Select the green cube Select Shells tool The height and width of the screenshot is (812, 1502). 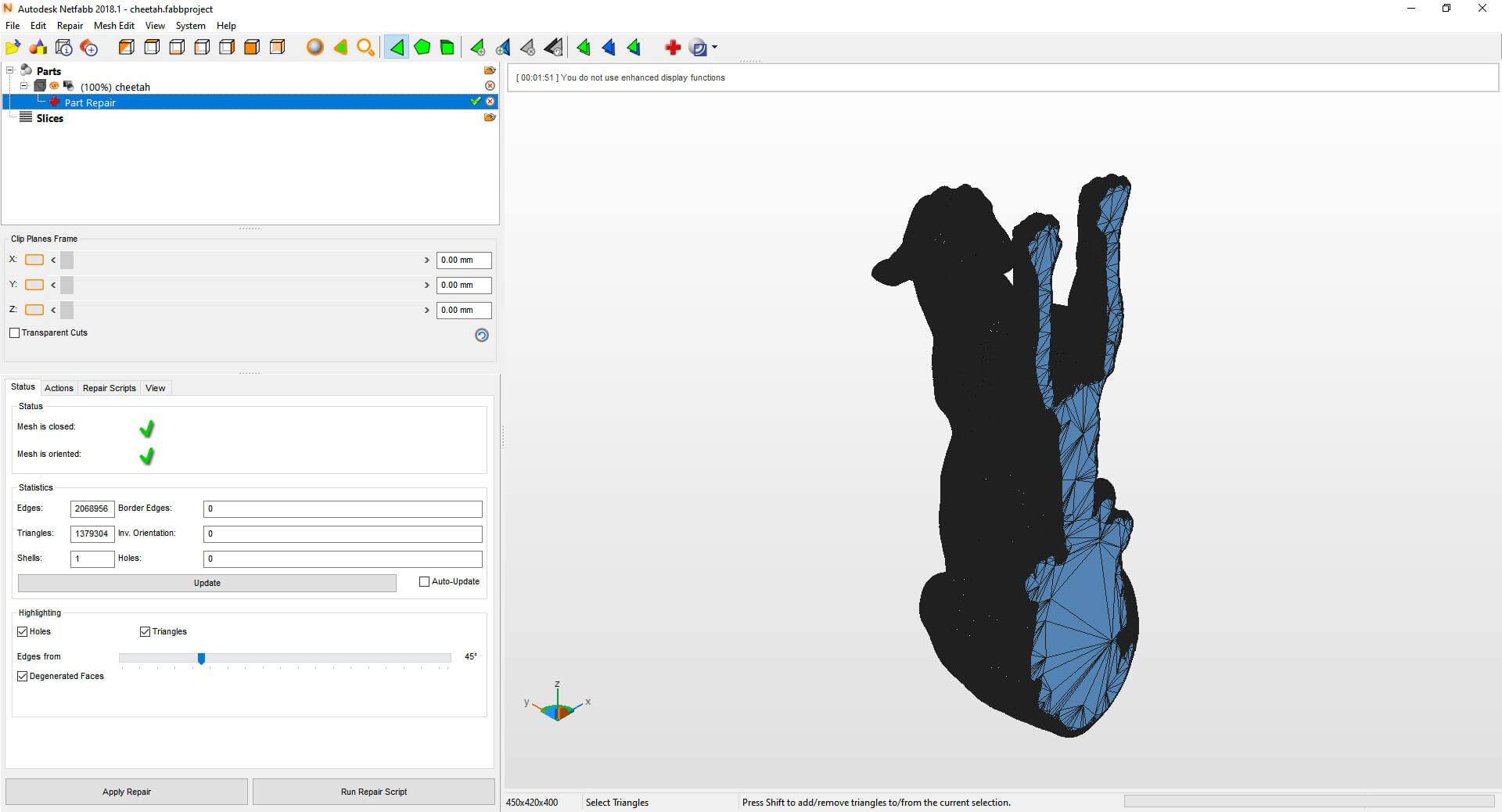(x=447, y=48)
